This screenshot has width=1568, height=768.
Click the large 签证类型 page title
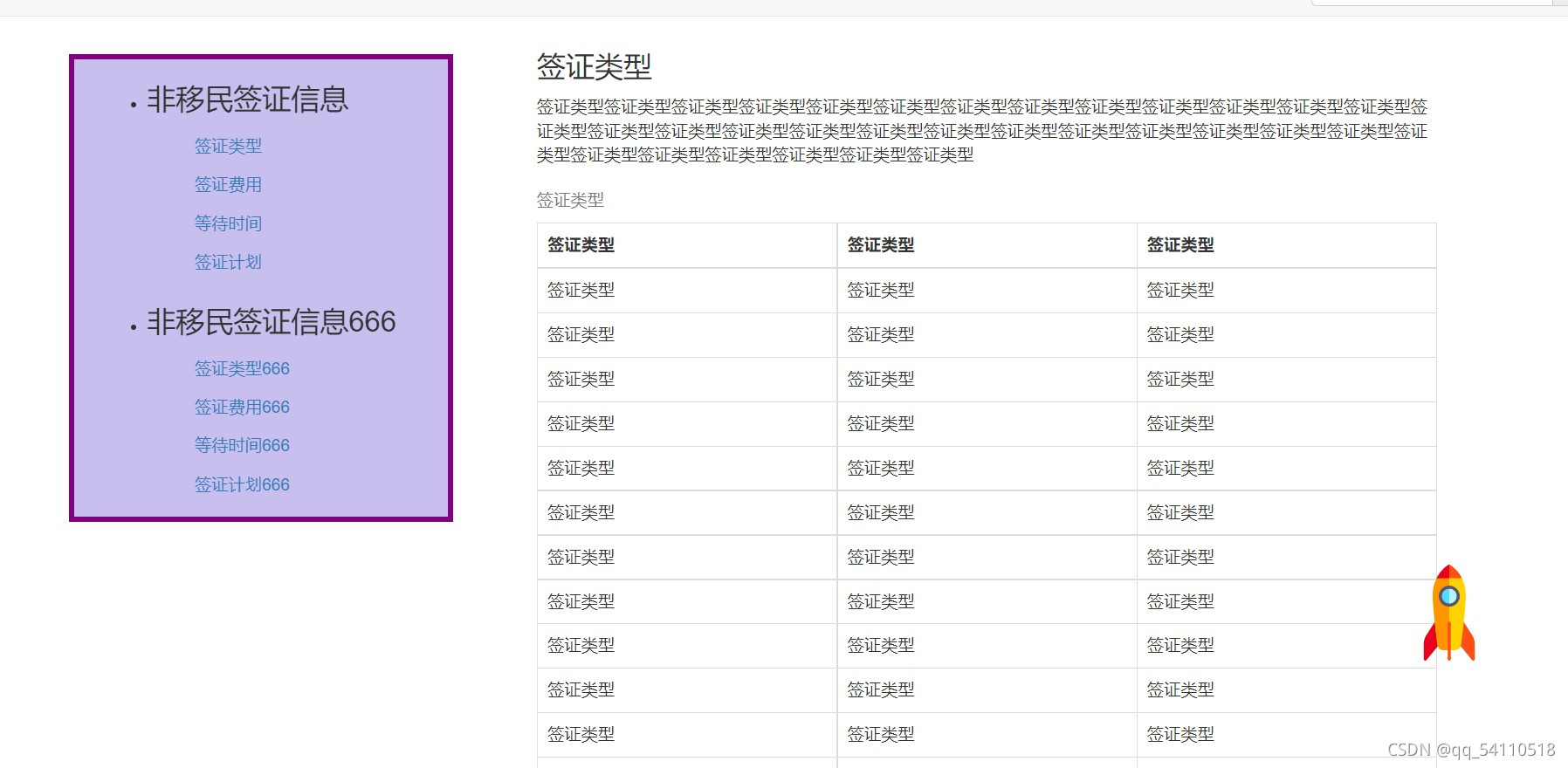(x=595, y=66)
